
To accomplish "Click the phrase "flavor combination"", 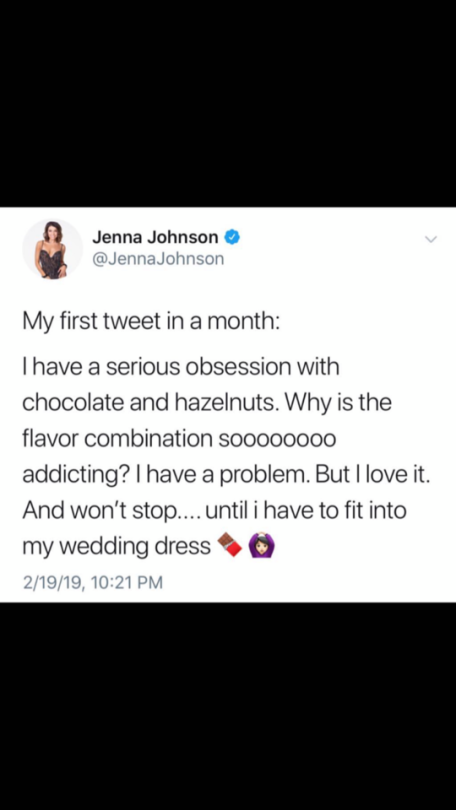I will point(118,438).
